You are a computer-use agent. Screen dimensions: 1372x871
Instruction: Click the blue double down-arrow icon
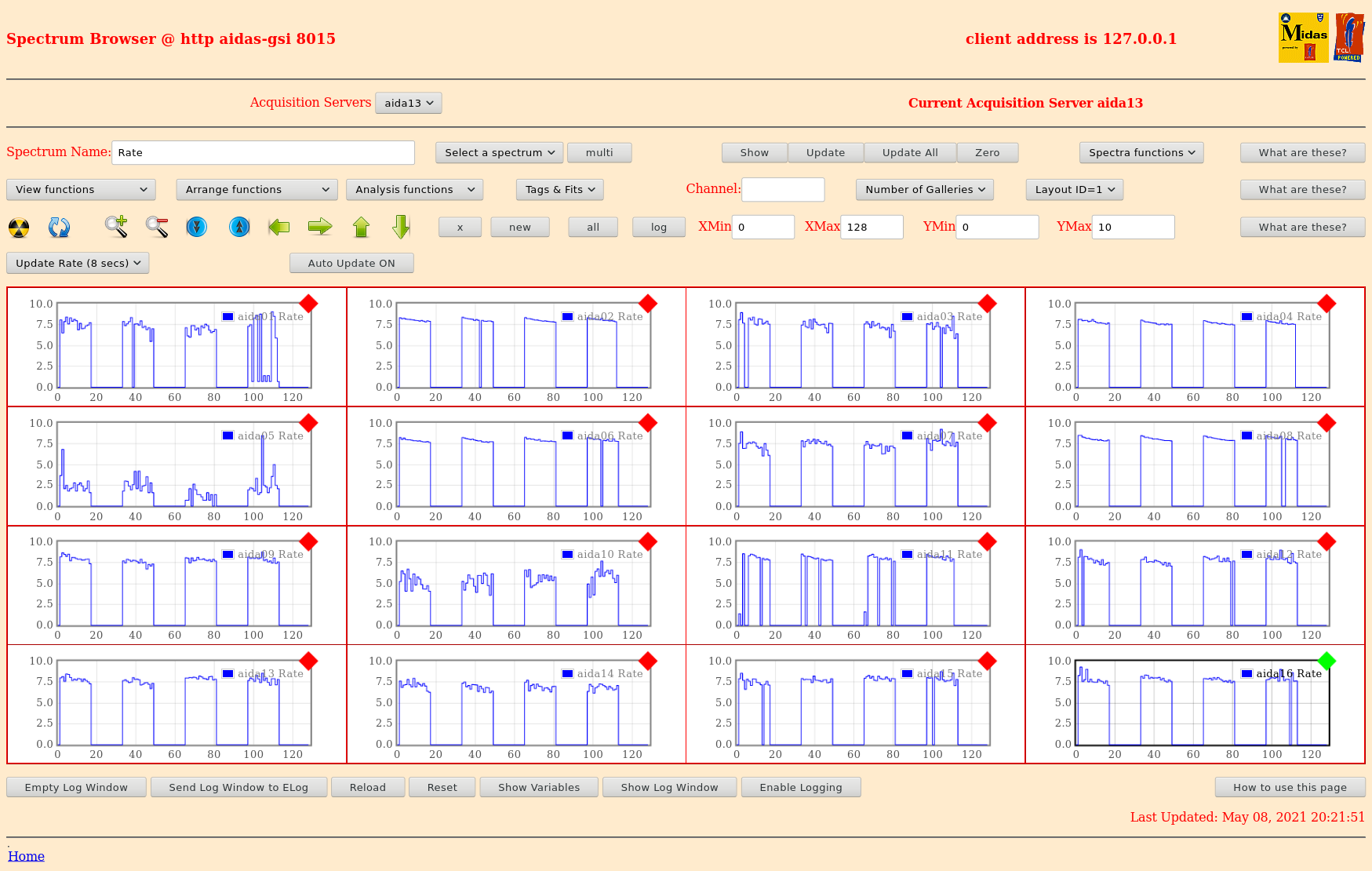pyautogui.click(x=197, y=228)
